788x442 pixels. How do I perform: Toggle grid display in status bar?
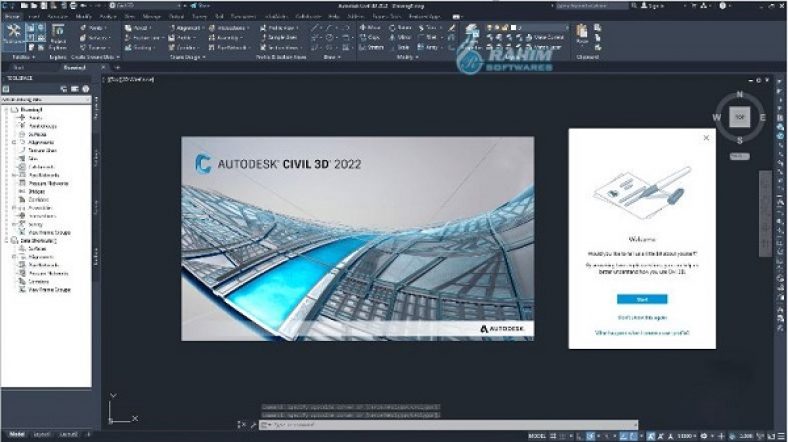pos(553,436)
